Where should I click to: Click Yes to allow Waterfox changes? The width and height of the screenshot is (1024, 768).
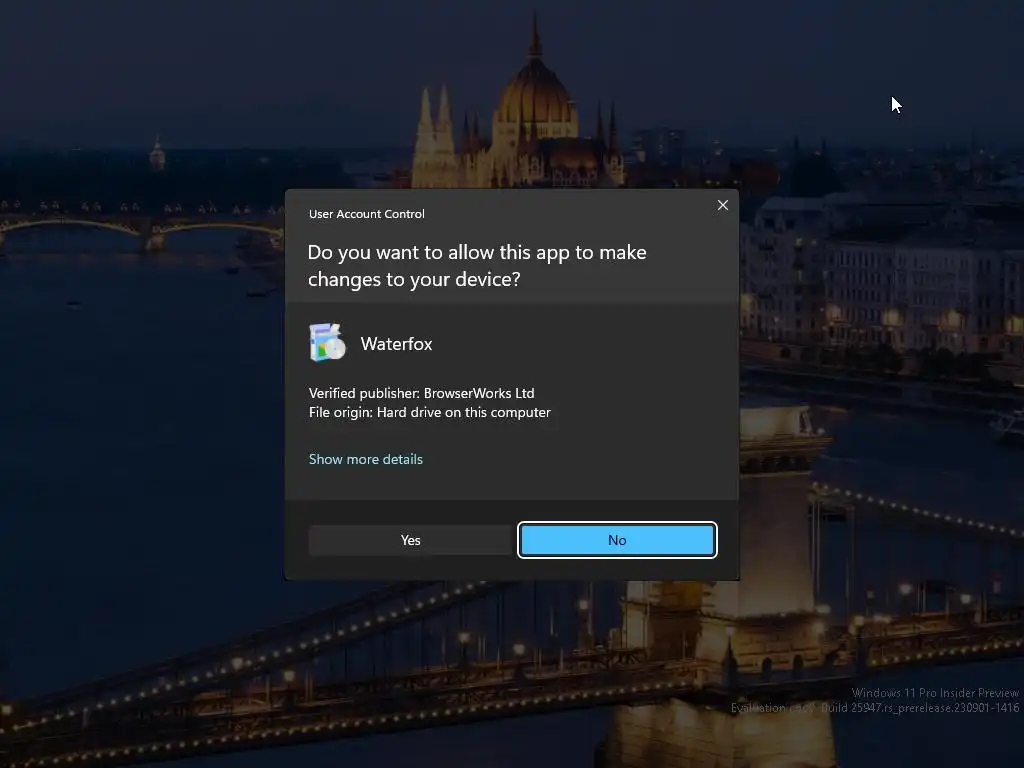(410, 540)
